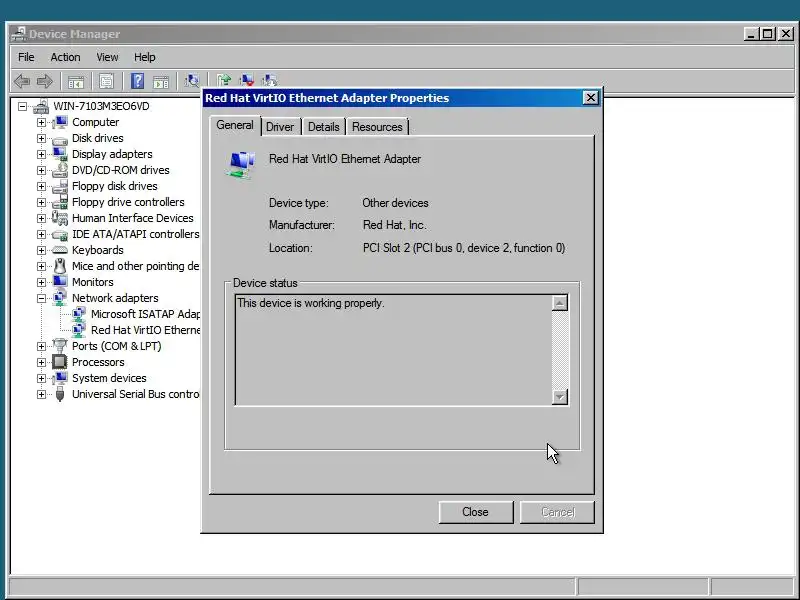Click the Display adapters category icon
Viewport: 800px width, 600px height.
click(60, 154)
